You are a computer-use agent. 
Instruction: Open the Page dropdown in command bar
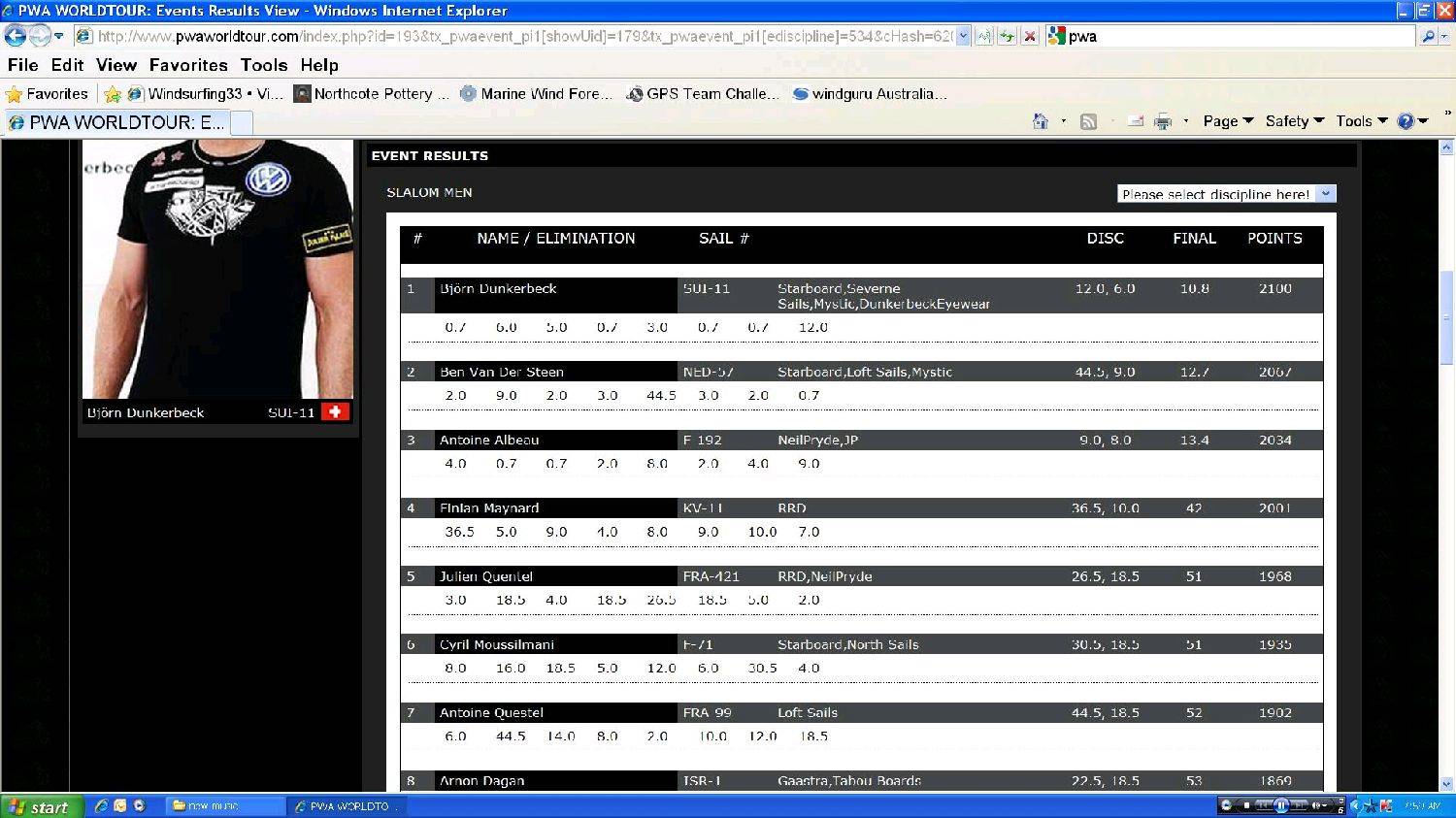(1227, 121)
